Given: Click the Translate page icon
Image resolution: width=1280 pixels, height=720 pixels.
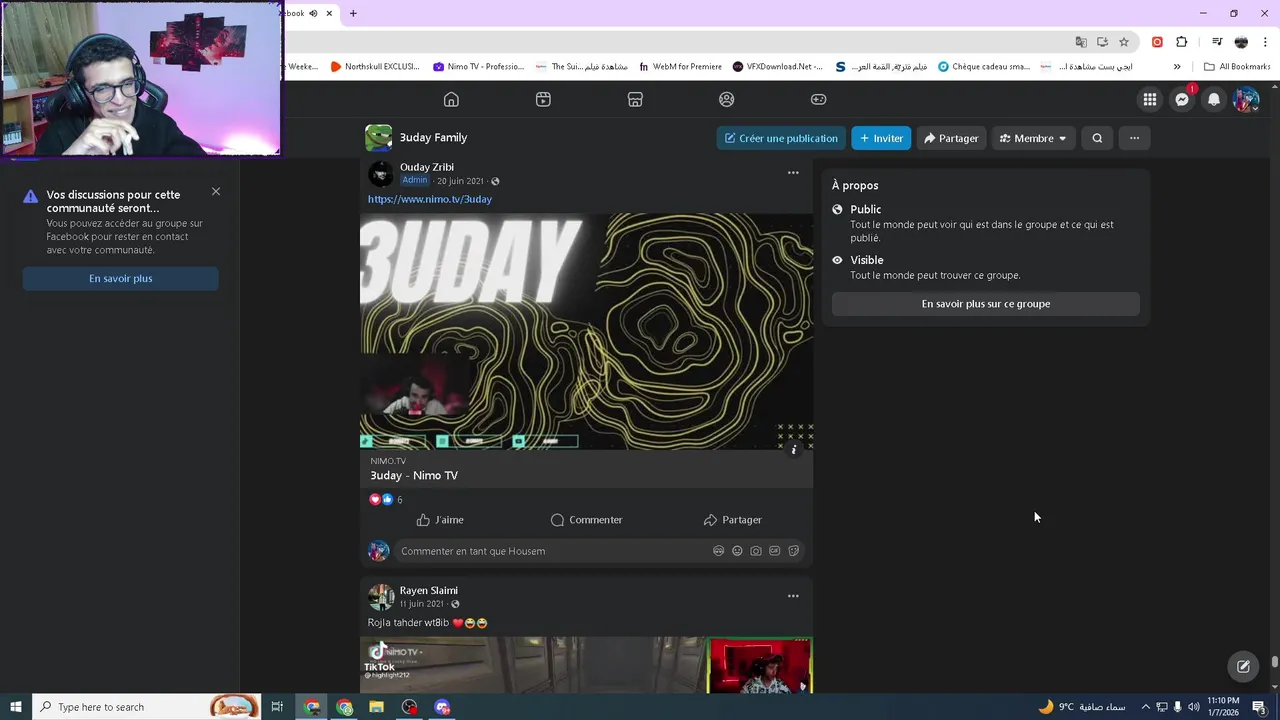Looking at the screenshot, I should (1081, 42).
